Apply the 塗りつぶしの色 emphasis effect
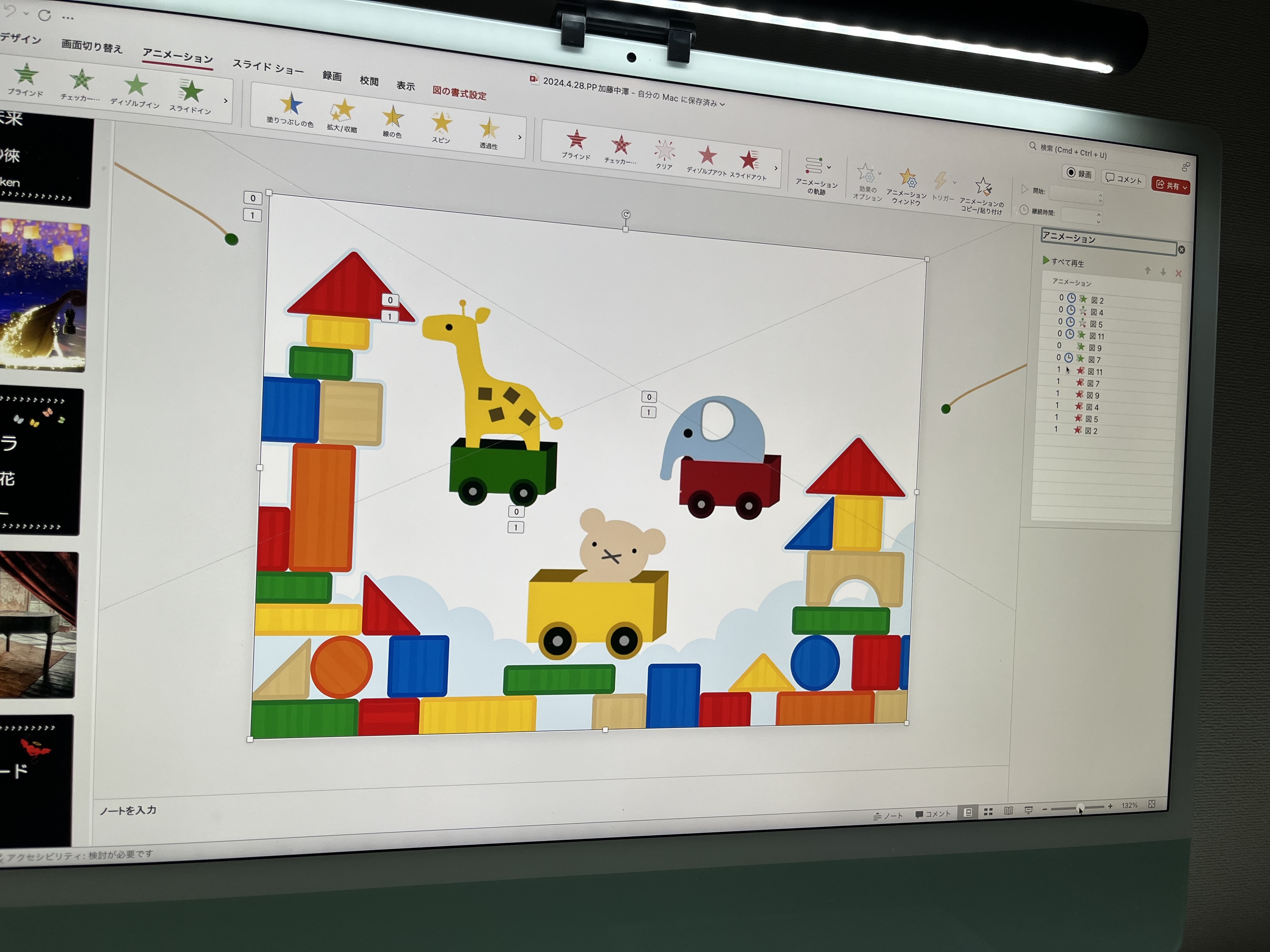 coord(290,109)
